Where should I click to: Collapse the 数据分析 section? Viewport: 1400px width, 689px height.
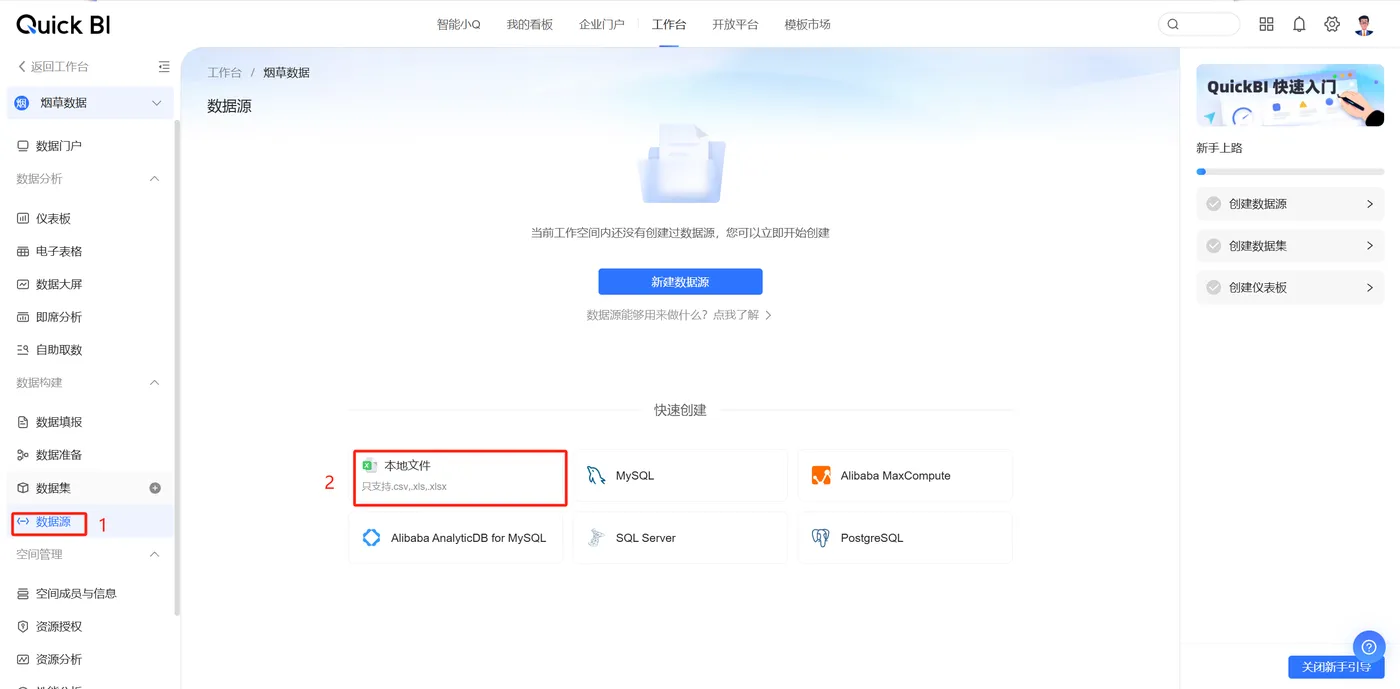click(x=154, y=179)
